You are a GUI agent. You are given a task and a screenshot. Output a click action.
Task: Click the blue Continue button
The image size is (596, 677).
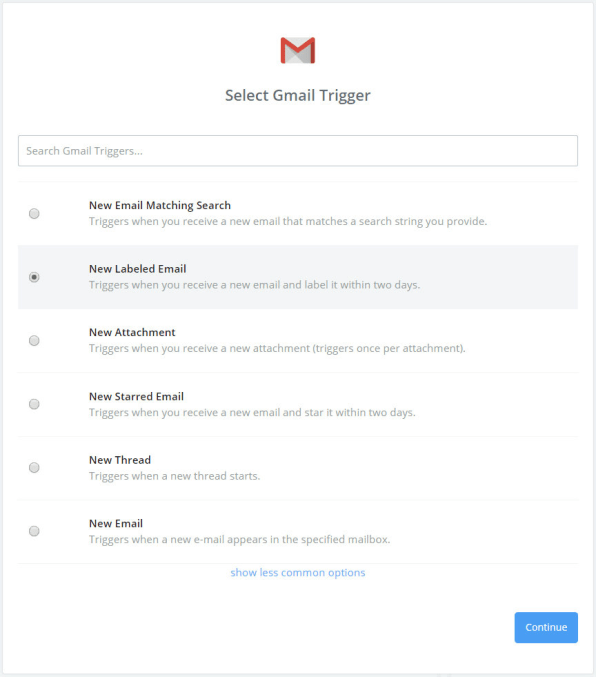(x=546, y=627)
